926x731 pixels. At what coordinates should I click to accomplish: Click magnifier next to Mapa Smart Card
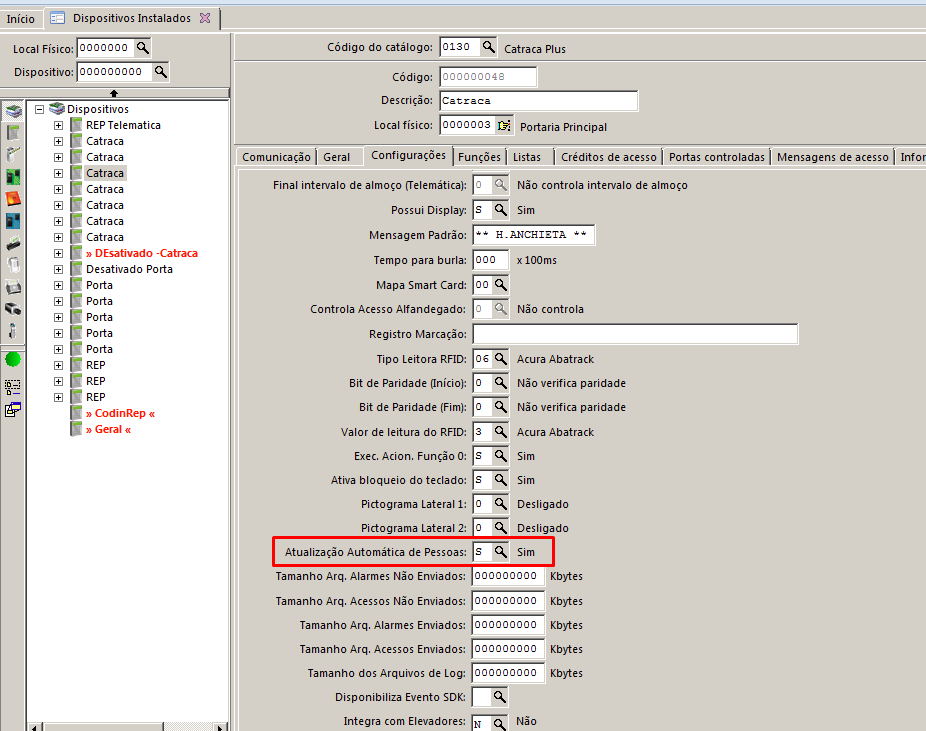[x=501, y=285]
